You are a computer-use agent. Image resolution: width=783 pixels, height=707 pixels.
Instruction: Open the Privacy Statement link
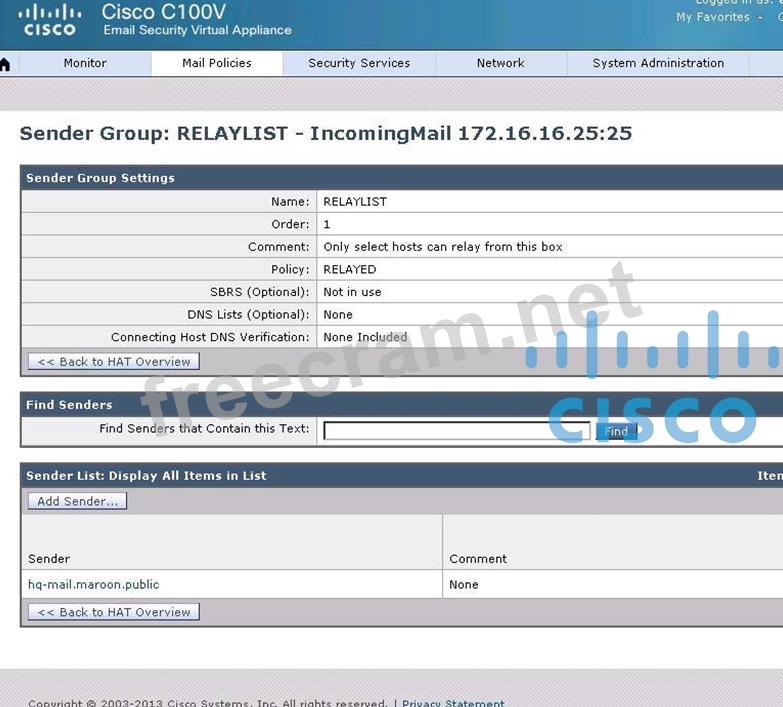pos(453,703)
